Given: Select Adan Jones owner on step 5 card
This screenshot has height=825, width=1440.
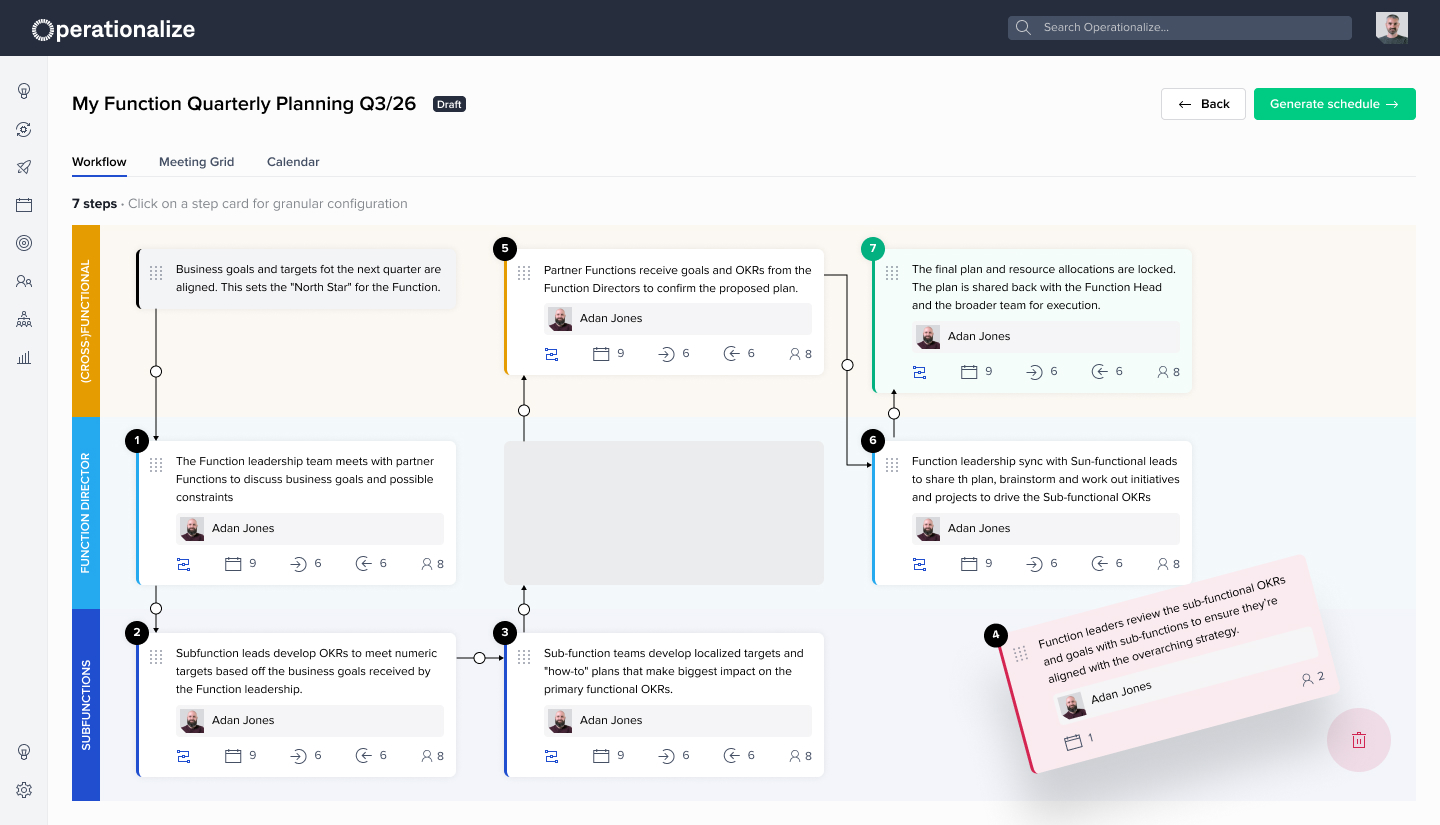Looking at the screenshot, I should 677,318.
